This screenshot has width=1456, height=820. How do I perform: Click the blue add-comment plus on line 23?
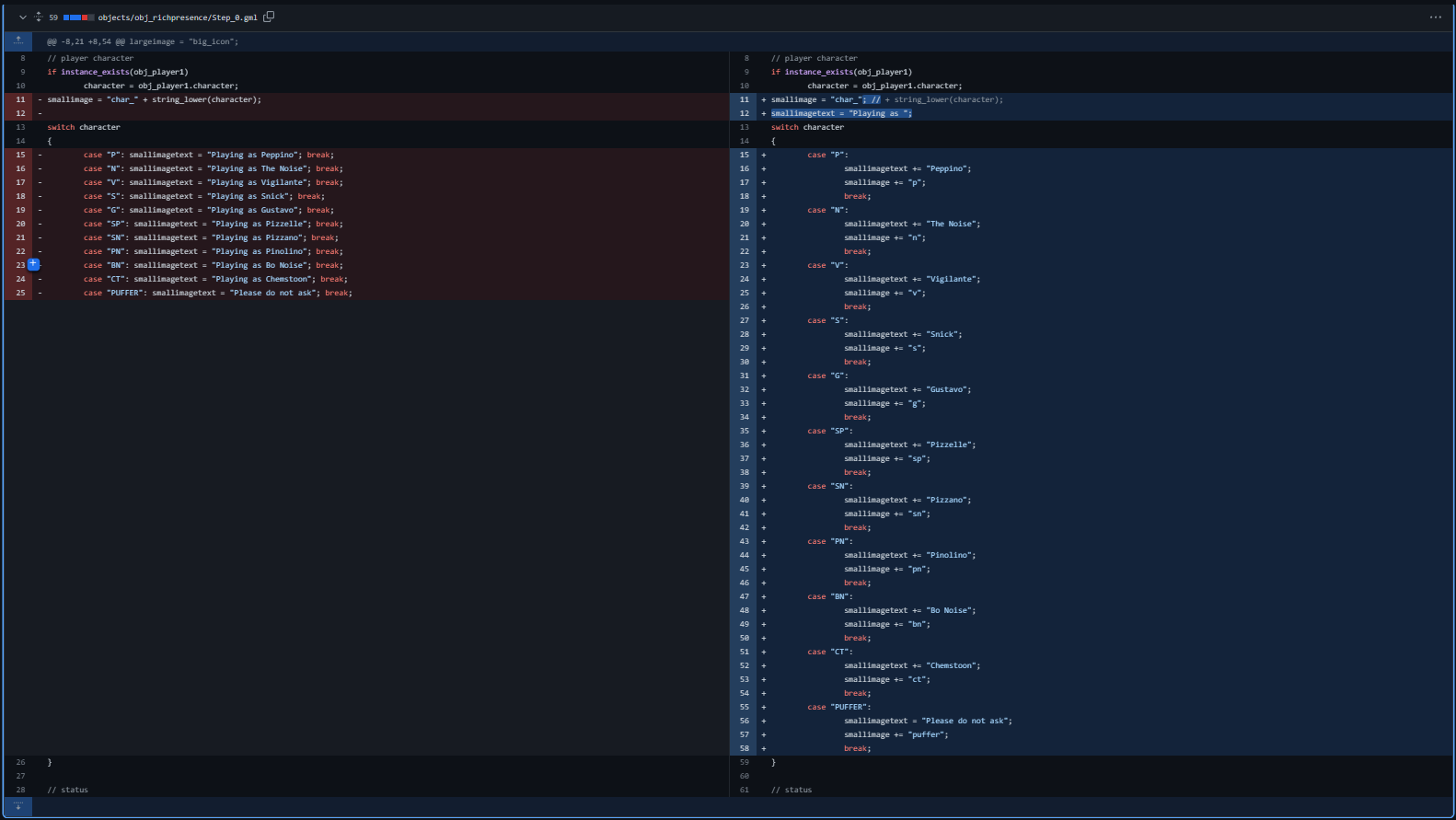33,264
